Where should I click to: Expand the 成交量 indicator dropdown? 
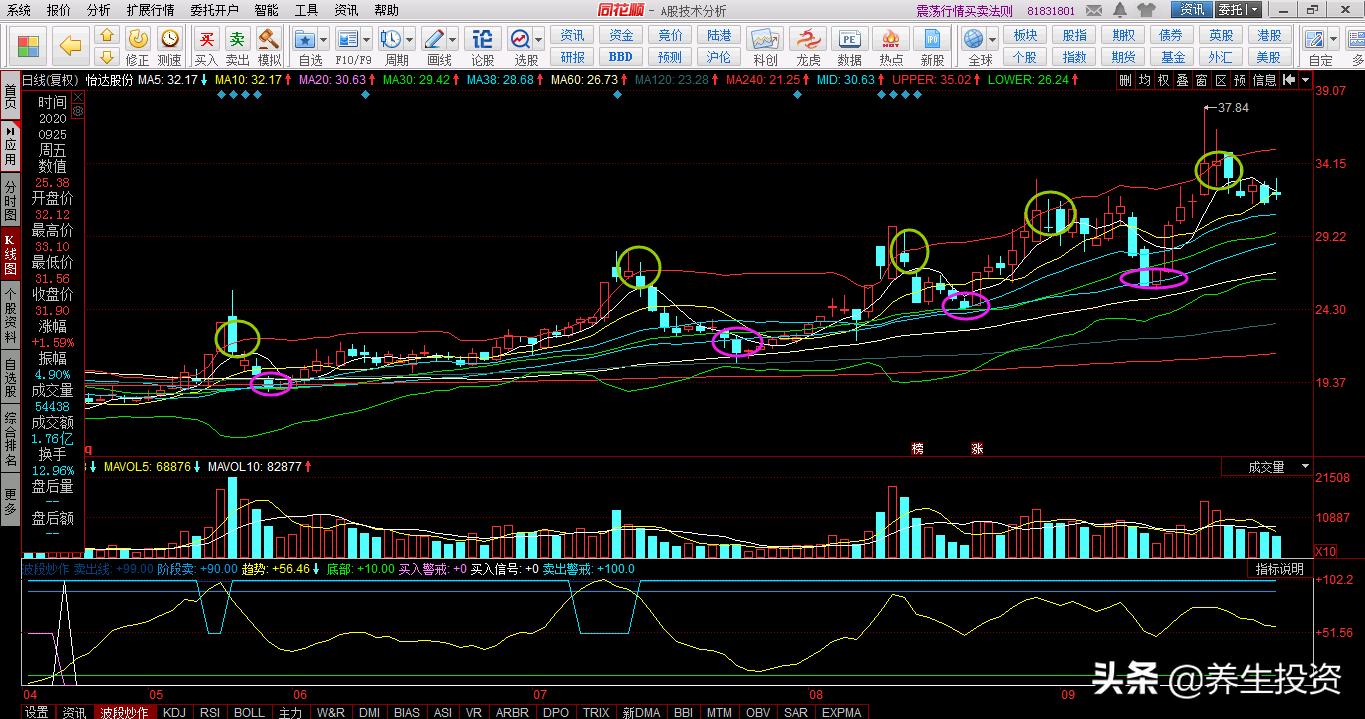click(x=1305, y=467)
